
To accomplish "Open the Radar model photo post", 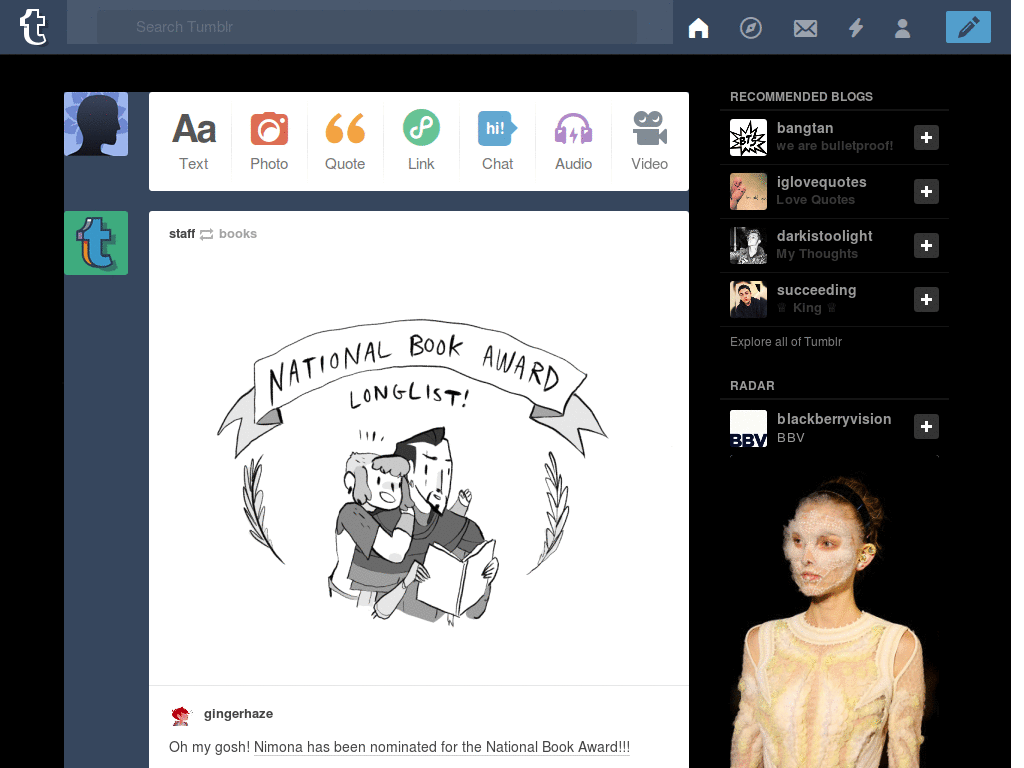I will (x=834, y=613).
